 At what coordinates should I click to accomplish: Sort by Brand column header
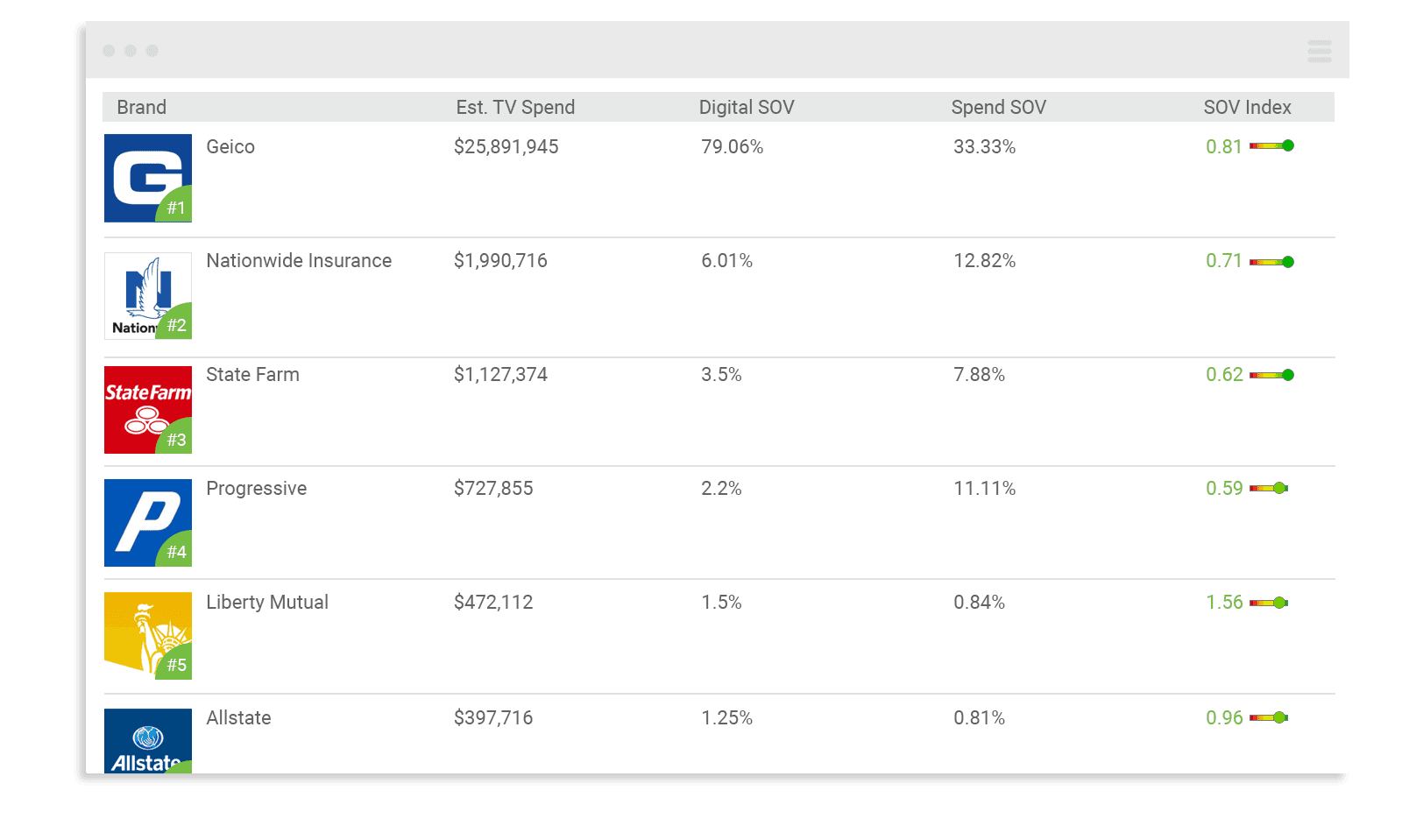[x=142, y=107]
